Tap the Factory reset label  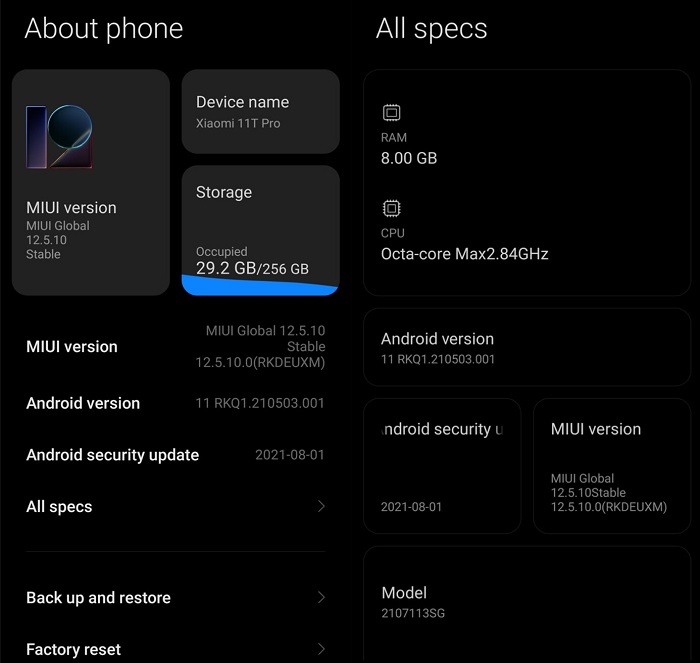73,649
